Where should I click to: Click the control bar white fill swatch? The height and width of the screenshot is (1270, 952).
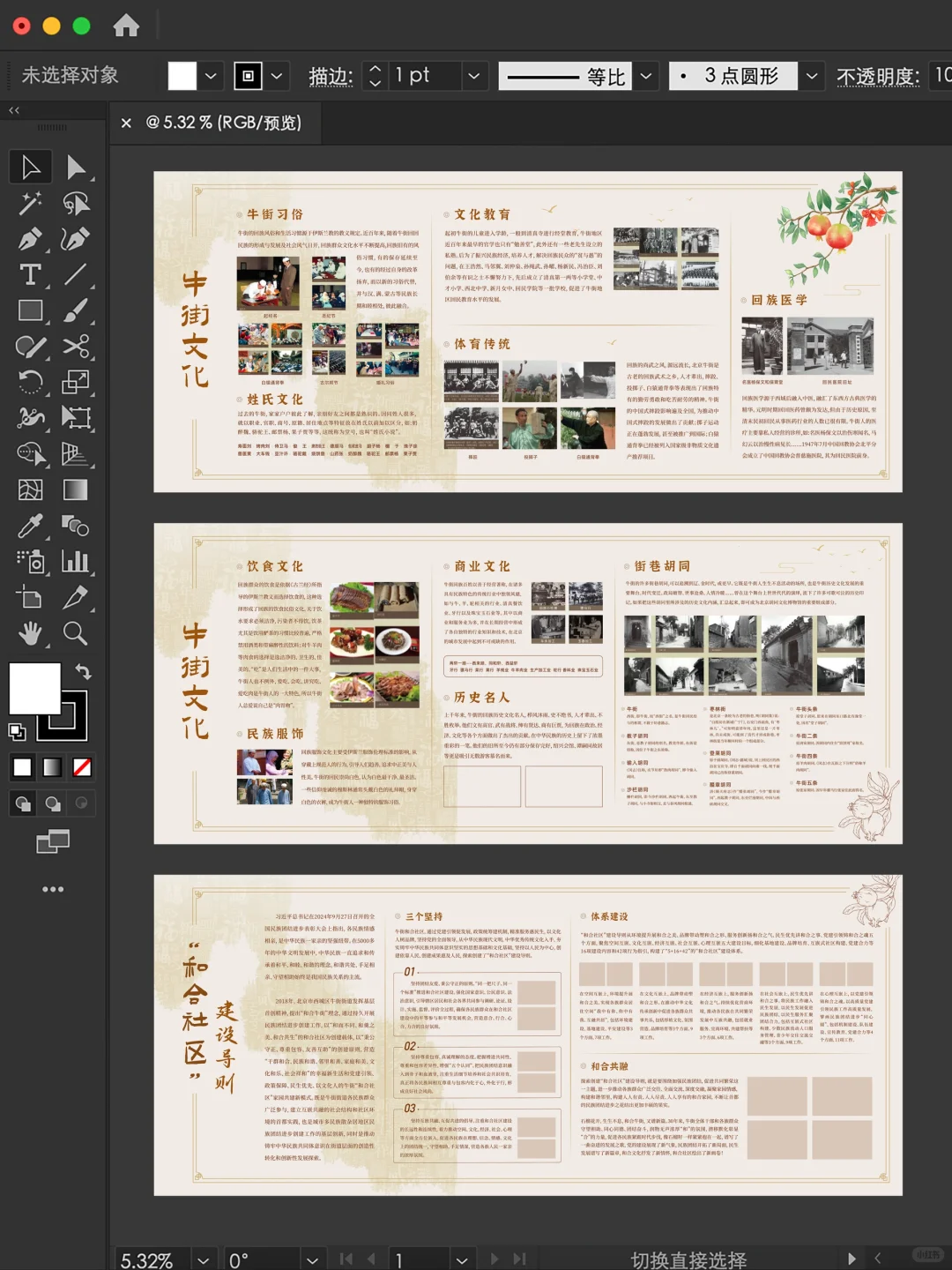[182, 76]
